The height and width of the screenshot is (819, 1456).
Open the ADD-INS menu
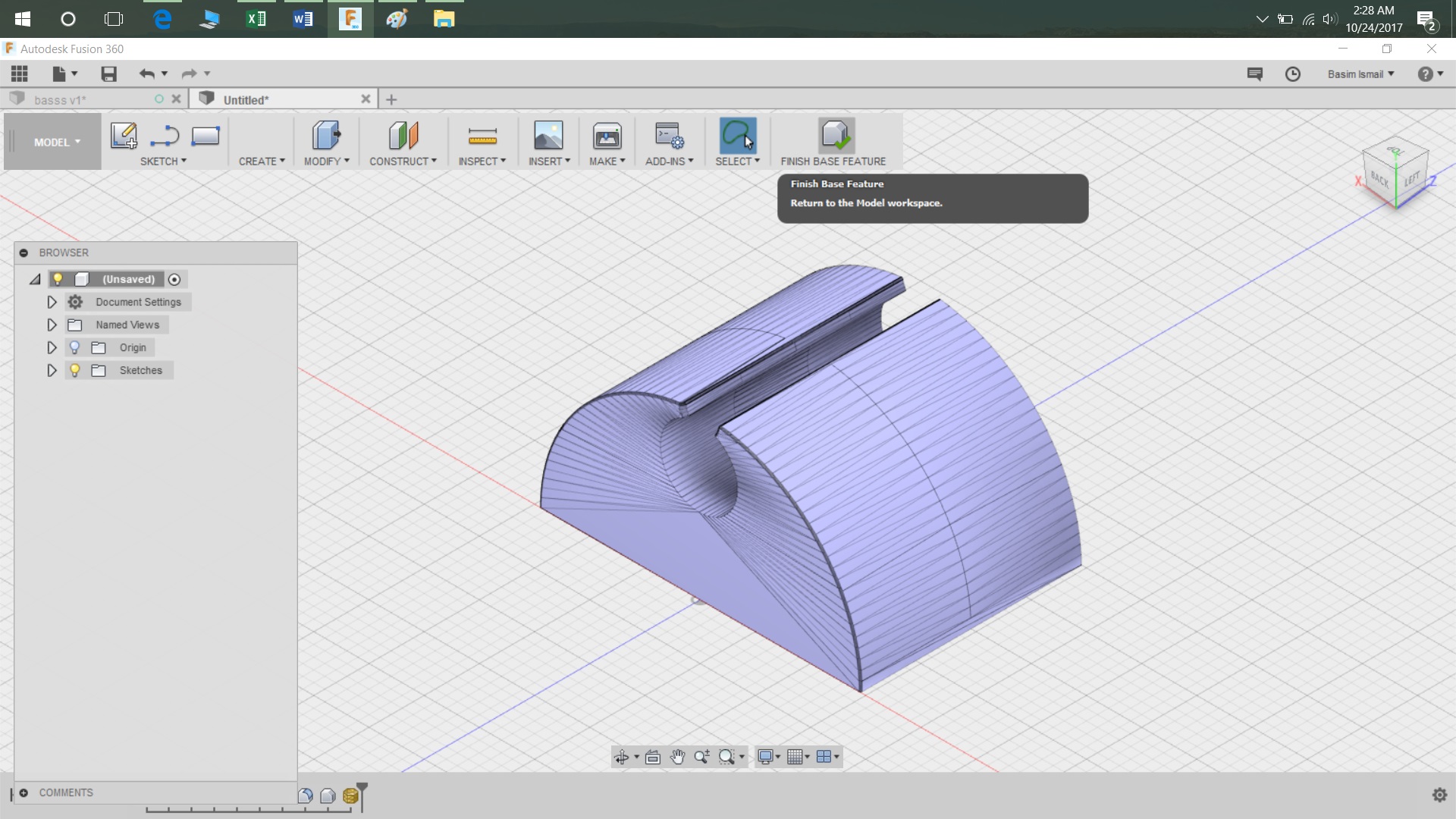coord(670,162)
